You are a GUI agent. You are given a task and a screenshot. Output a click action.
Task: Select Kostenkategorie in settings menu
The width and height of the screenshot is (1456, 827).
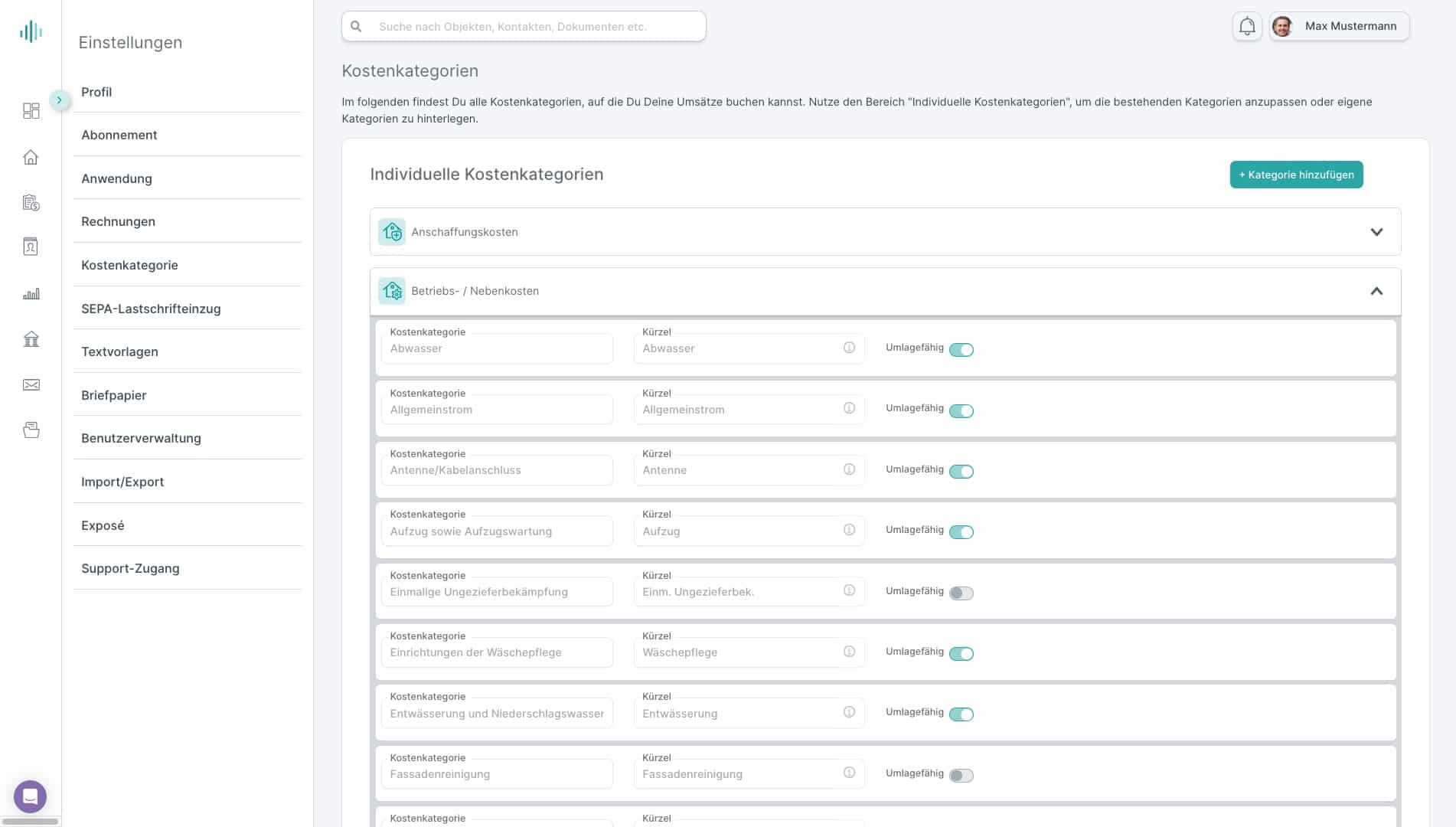click(188, 265)
